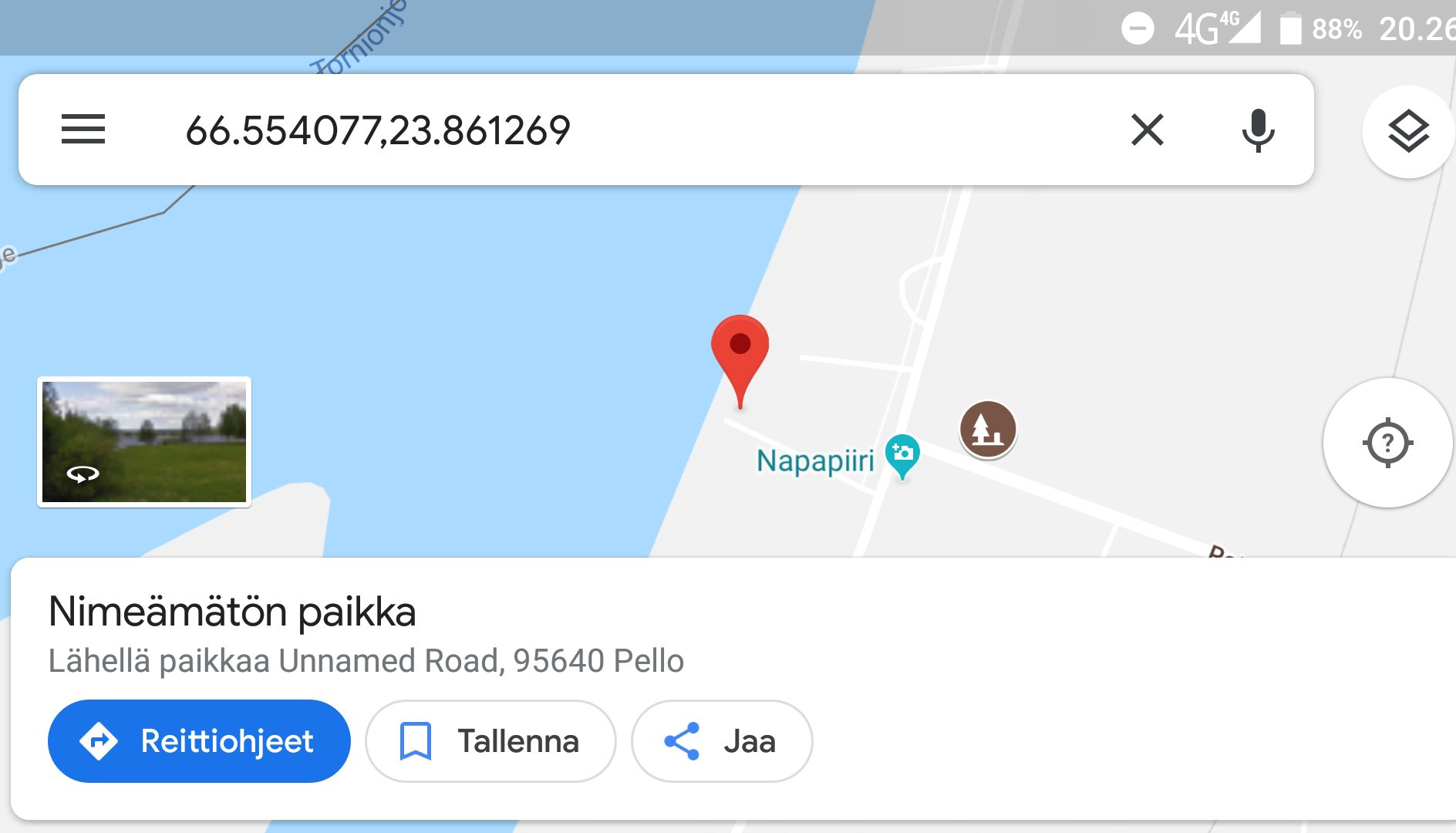Viewport: 1456px width, 833px height.
Task: Share location with Jaa button
Action: 722,741
